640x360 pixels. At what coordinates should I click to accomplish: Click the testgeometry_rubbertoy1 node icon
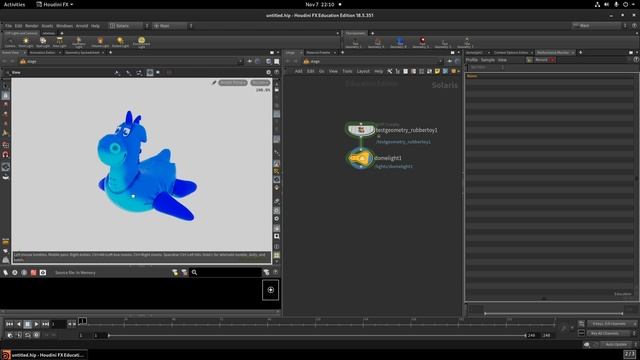(361, 130)
